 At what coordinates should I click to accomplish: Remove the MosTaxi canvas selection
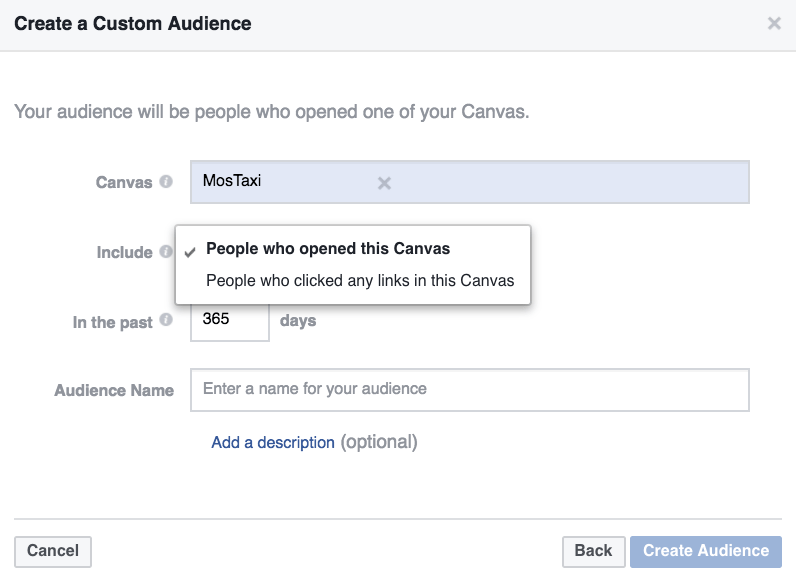point(384,183)
